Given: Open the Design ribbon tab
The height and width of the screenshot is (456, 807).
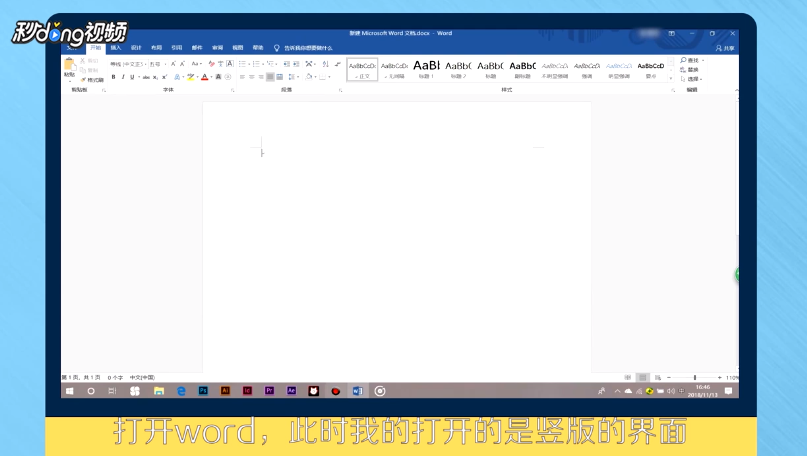Looking at the screenshot, I should (x=136, y=48).
